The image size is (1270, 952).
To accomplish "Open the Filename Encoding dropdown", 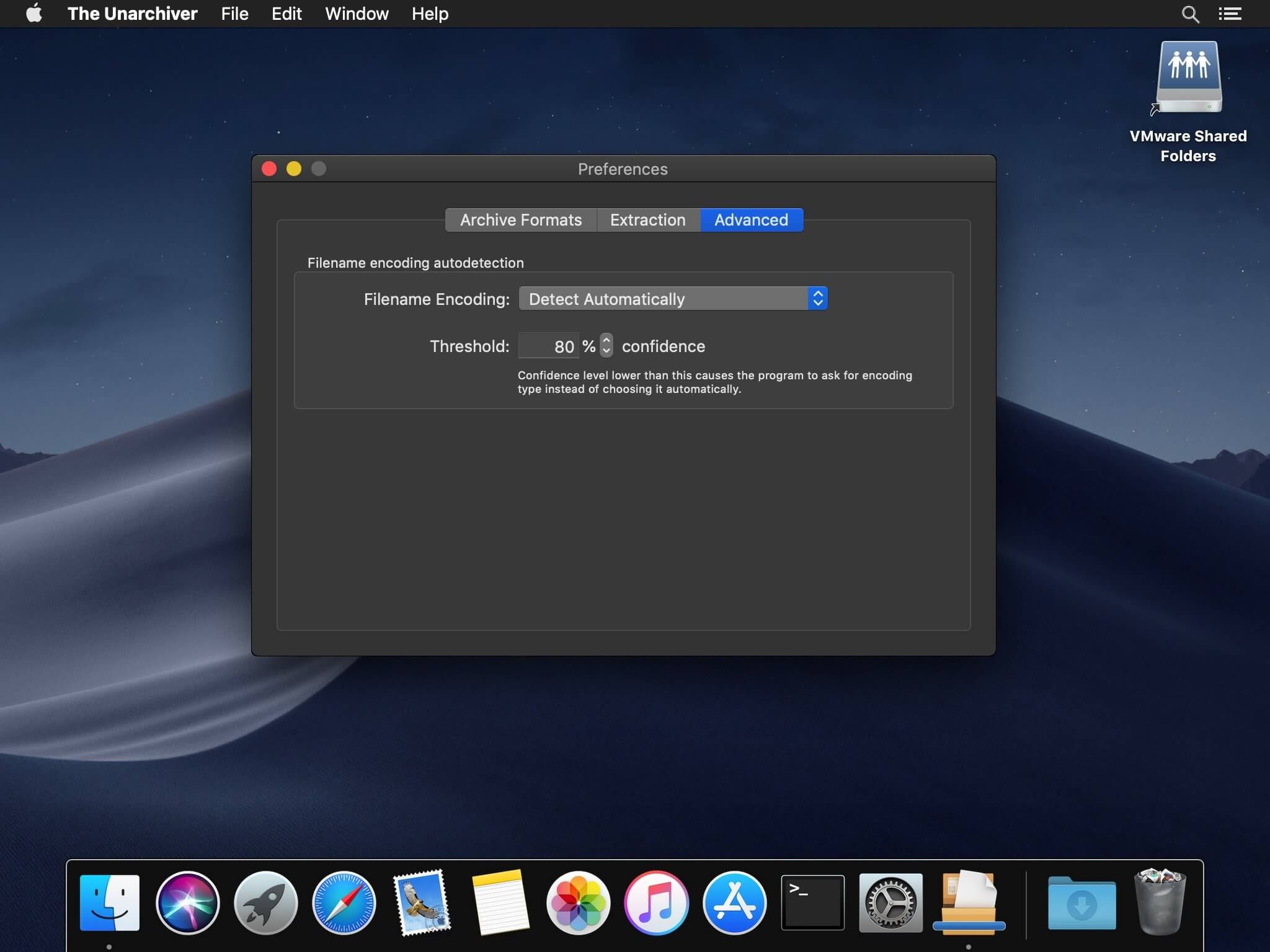I will [x=673, y=299].
